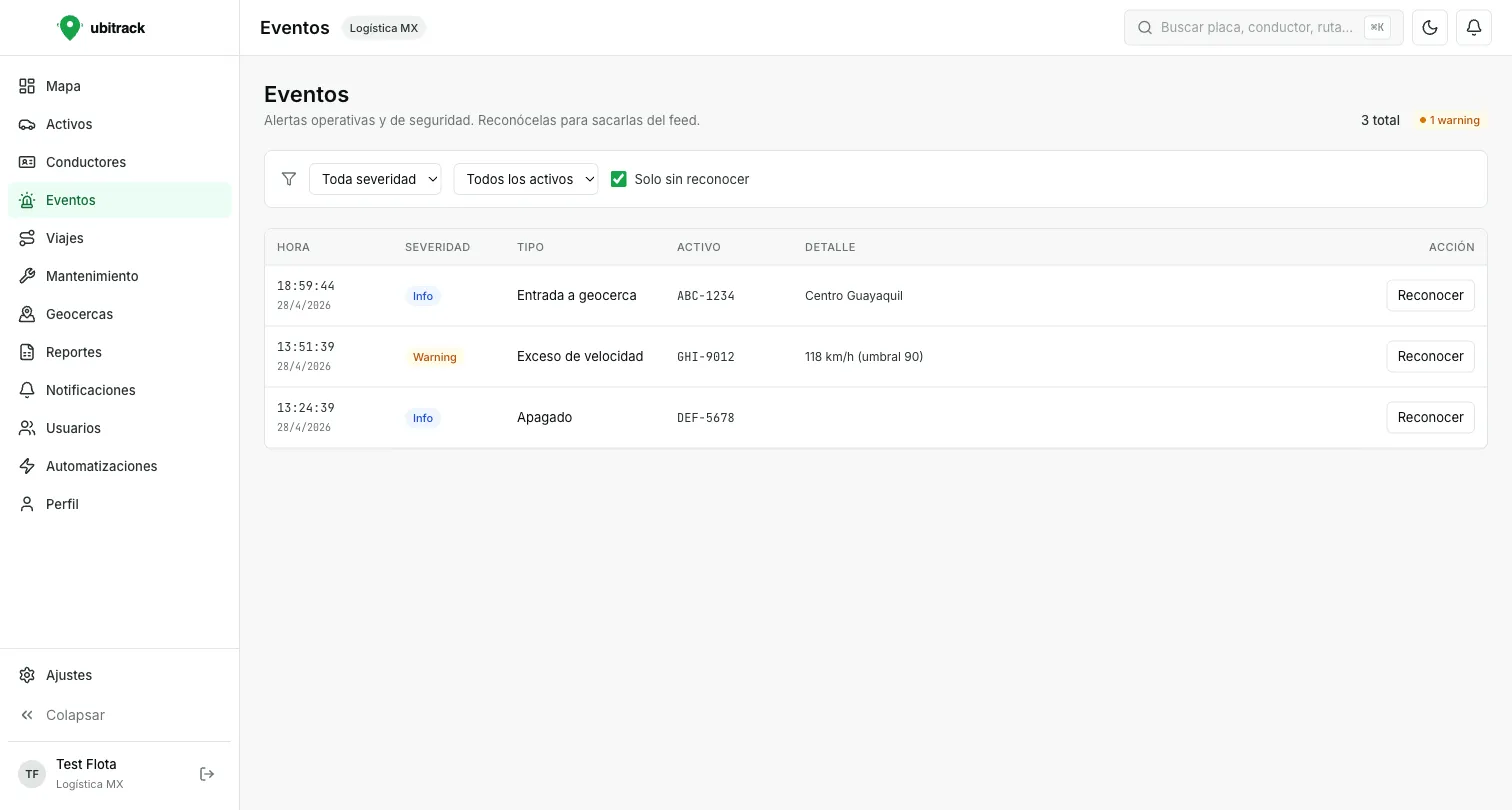Click the Eventos siren icon
1512x810 pixels.
(x=27, y=200)
